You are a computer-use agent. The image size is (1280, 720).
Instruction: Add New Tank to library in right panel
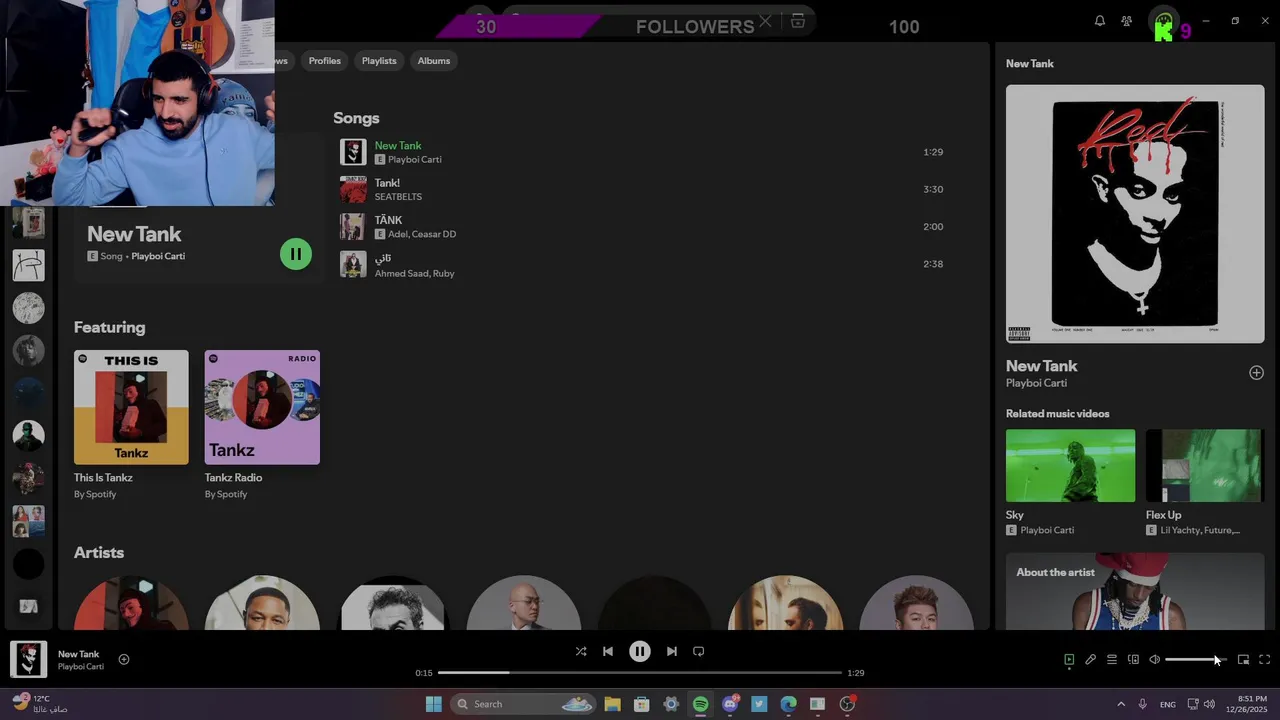coord(1256,373)
